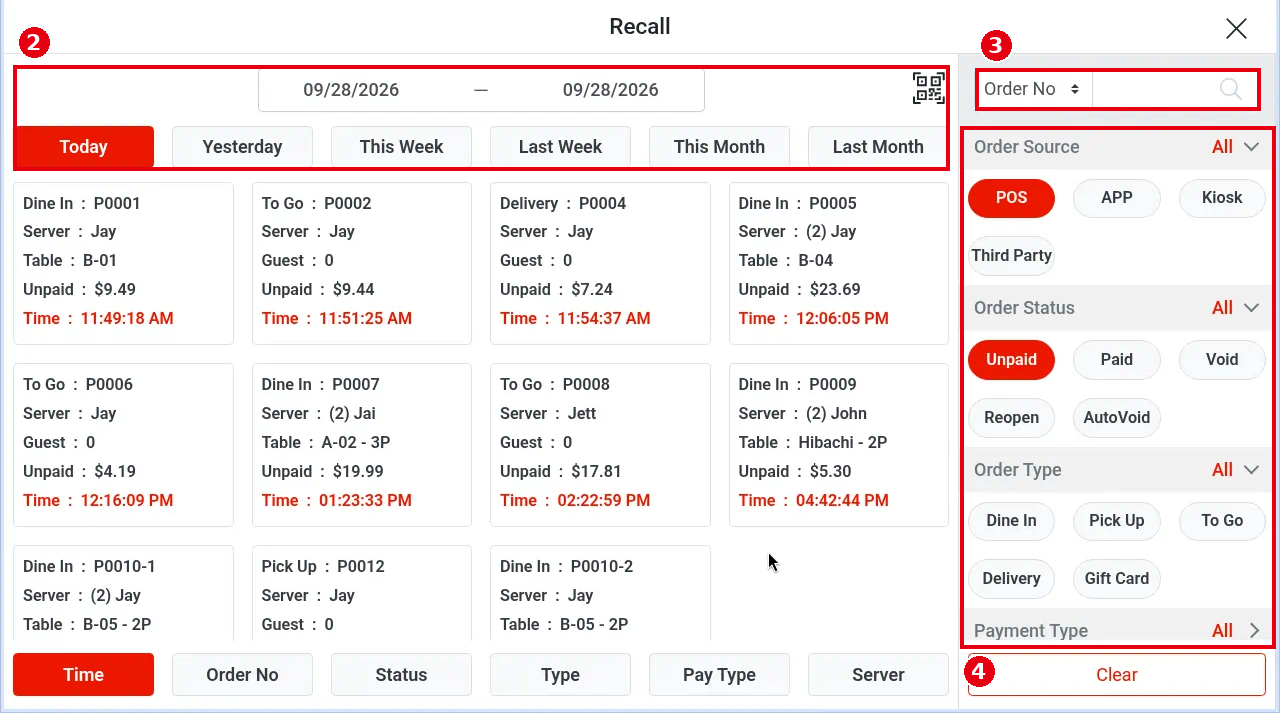Image resolution: width=1280 pixels, height=713 pixels.
Task: Open the Order No search type dropdown
Action: [1033, 89]
